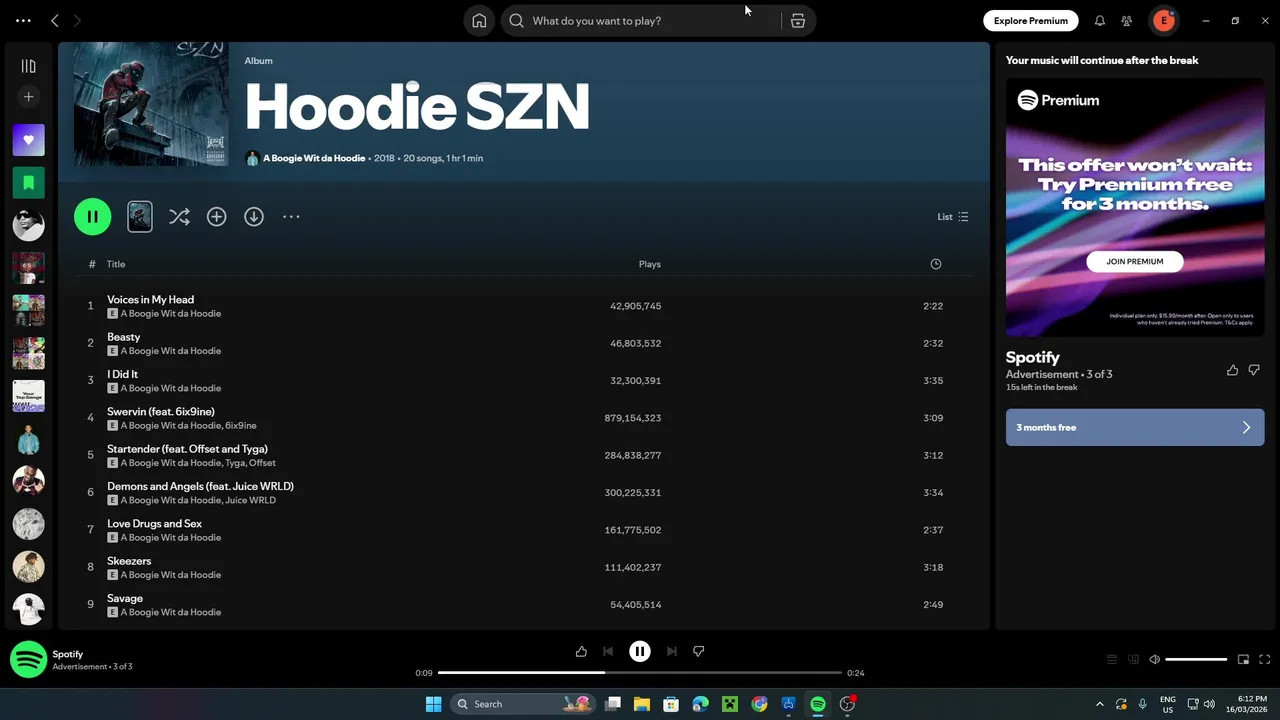Viewport: 1280px width, 720px height.
Task: Mute with the speaker icon
Action: (1154, 660)
